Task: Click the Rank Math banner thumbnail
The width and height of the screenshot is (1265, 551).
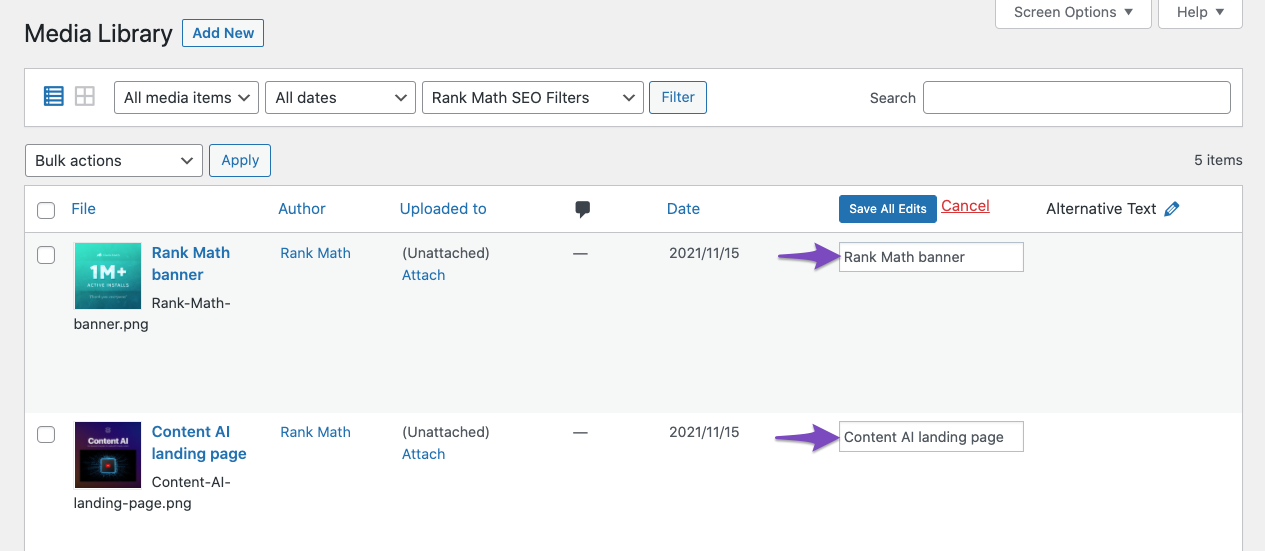Action: click(x=108, y=276)
